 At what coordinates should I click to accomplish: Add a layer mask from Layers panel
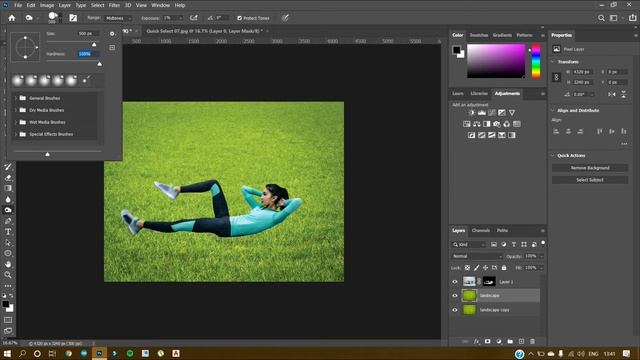(x=487, y=341)
